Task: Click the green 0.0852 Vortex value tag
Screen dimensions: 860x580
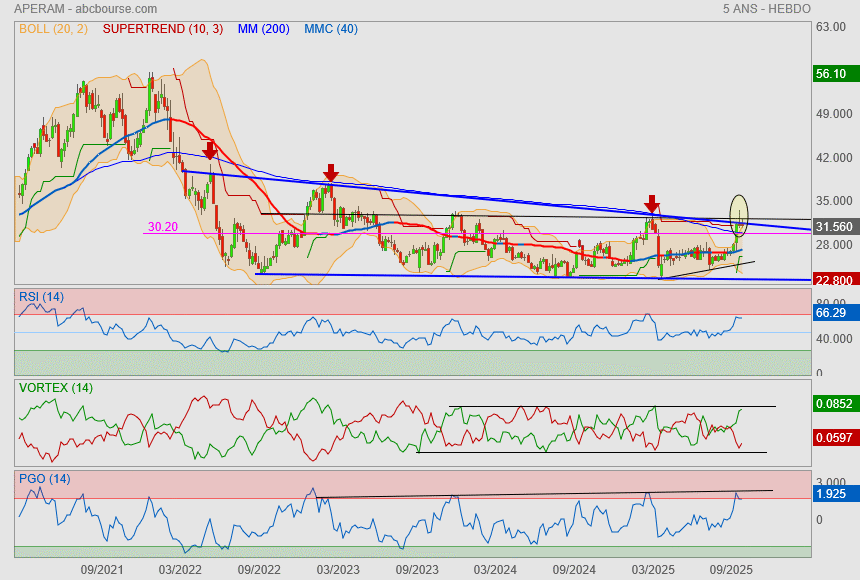Action: tap(833, 404)
